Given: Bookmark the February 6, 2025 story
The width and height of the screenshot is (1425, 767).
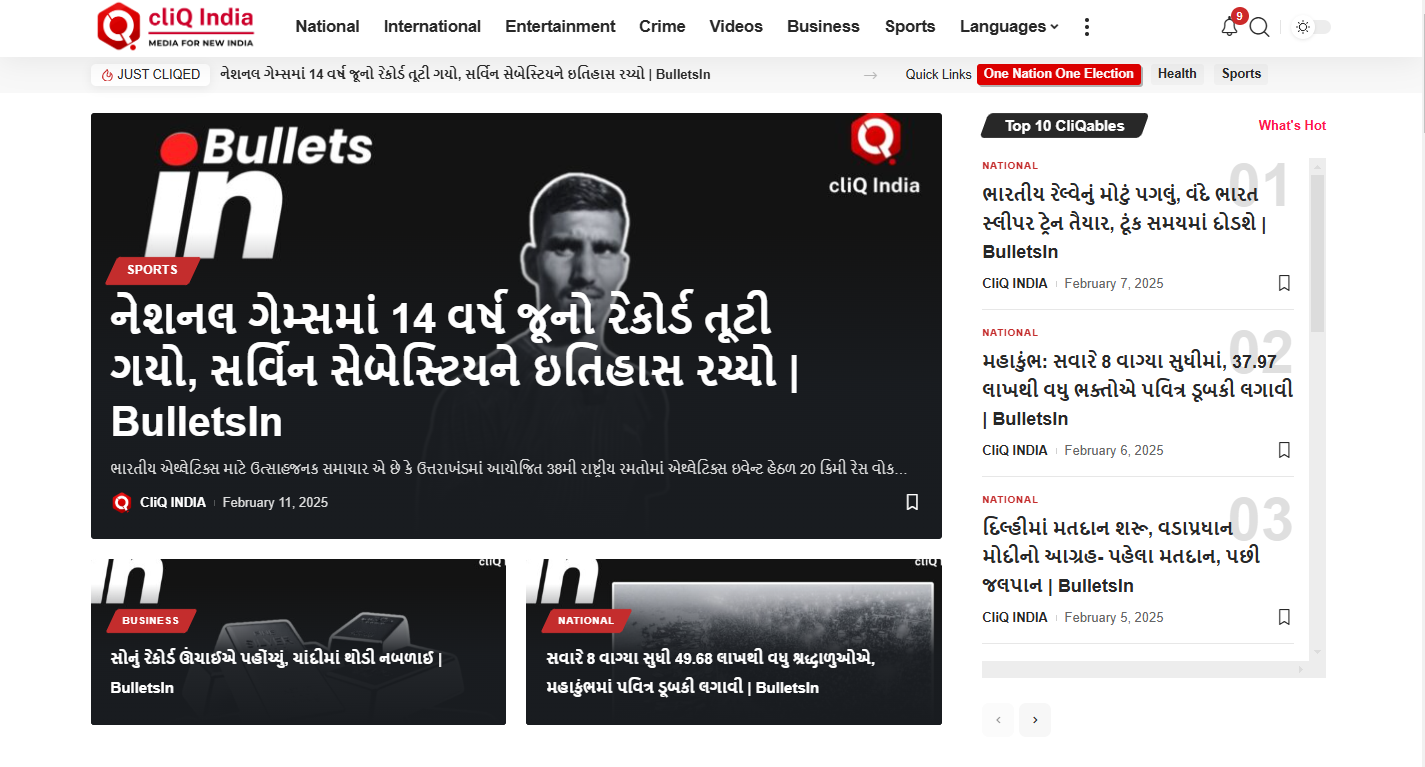Looking at the screenshot, I should [1285, 451].
